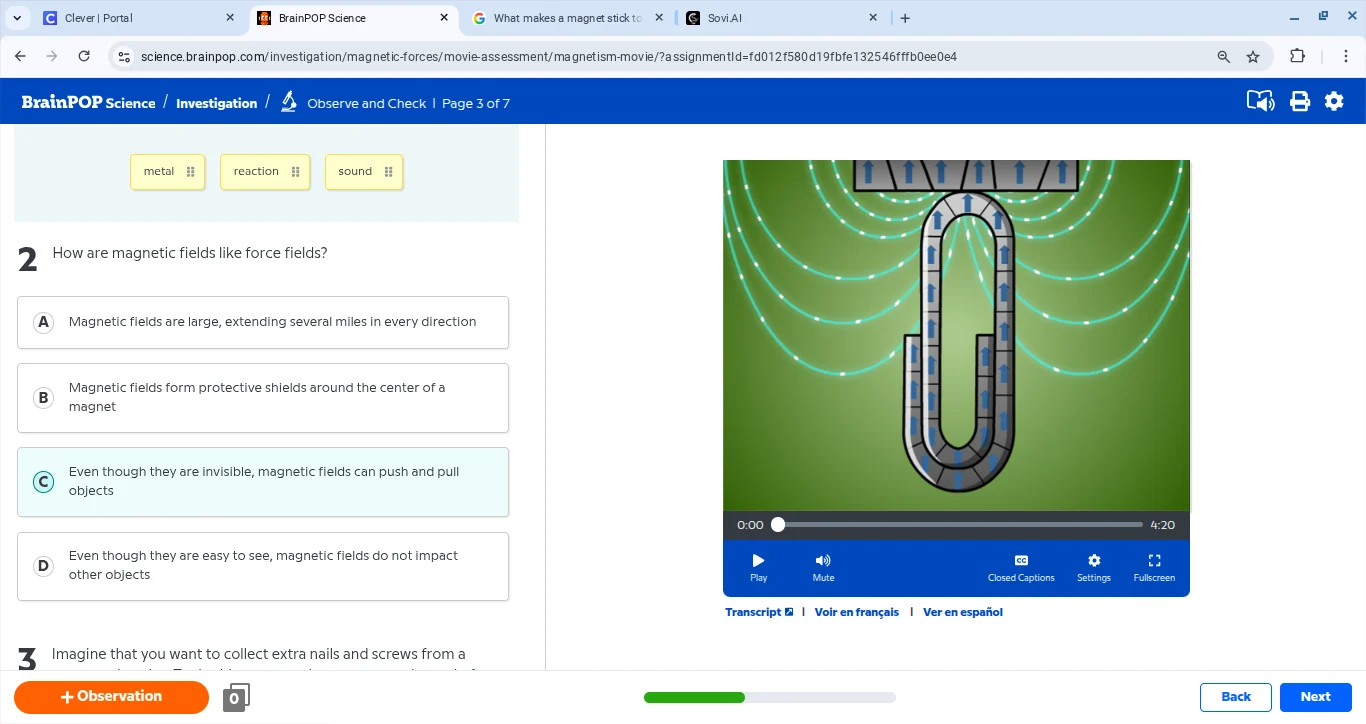Print the page using printer icon
The height and width of the screenshot is (724, 1366).
click(x=1299, y=101)
